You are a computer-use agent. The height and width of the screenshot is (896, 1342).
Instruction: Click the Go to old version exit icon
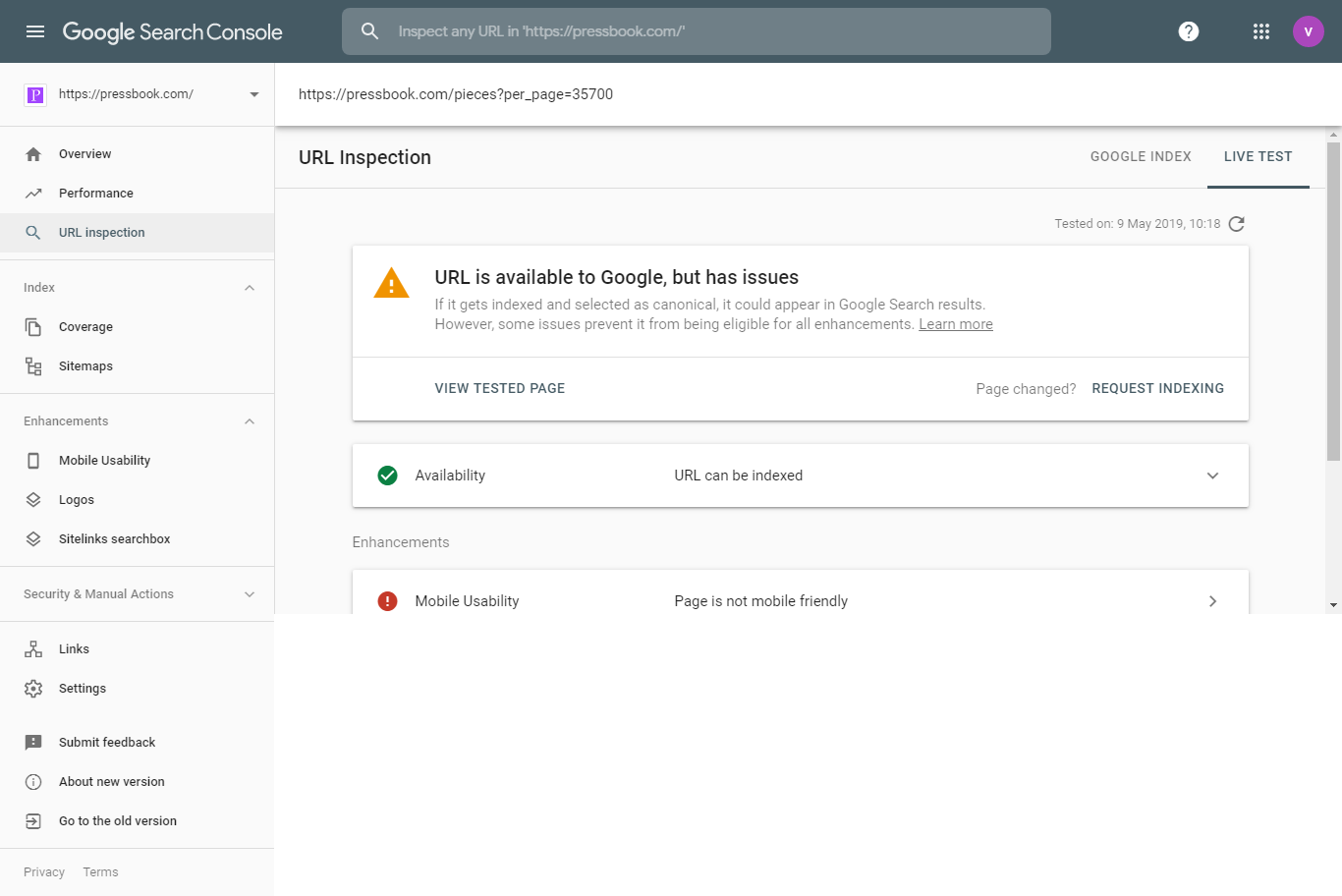click(x=33, y=821)
